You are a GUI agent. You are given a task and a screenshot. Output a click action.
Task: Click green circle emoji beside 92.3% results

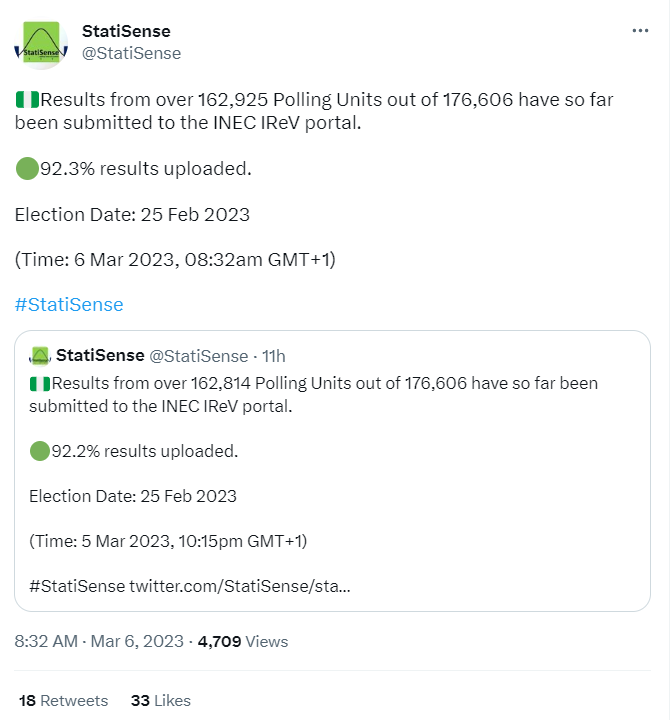coord(27,168)
